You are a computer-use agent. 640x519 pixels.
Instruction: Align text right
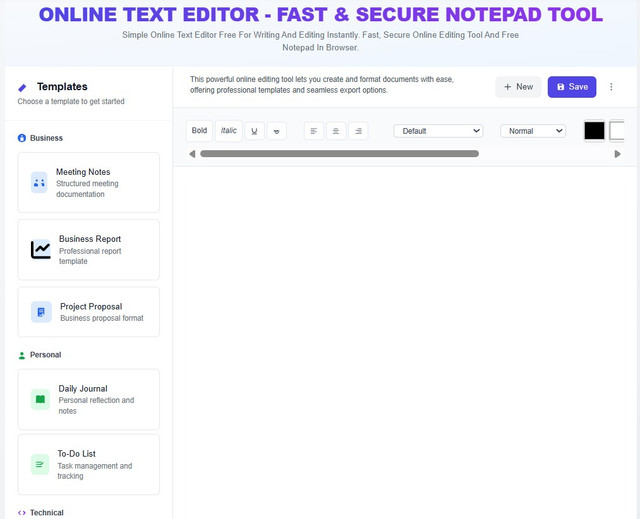(358, 131)
